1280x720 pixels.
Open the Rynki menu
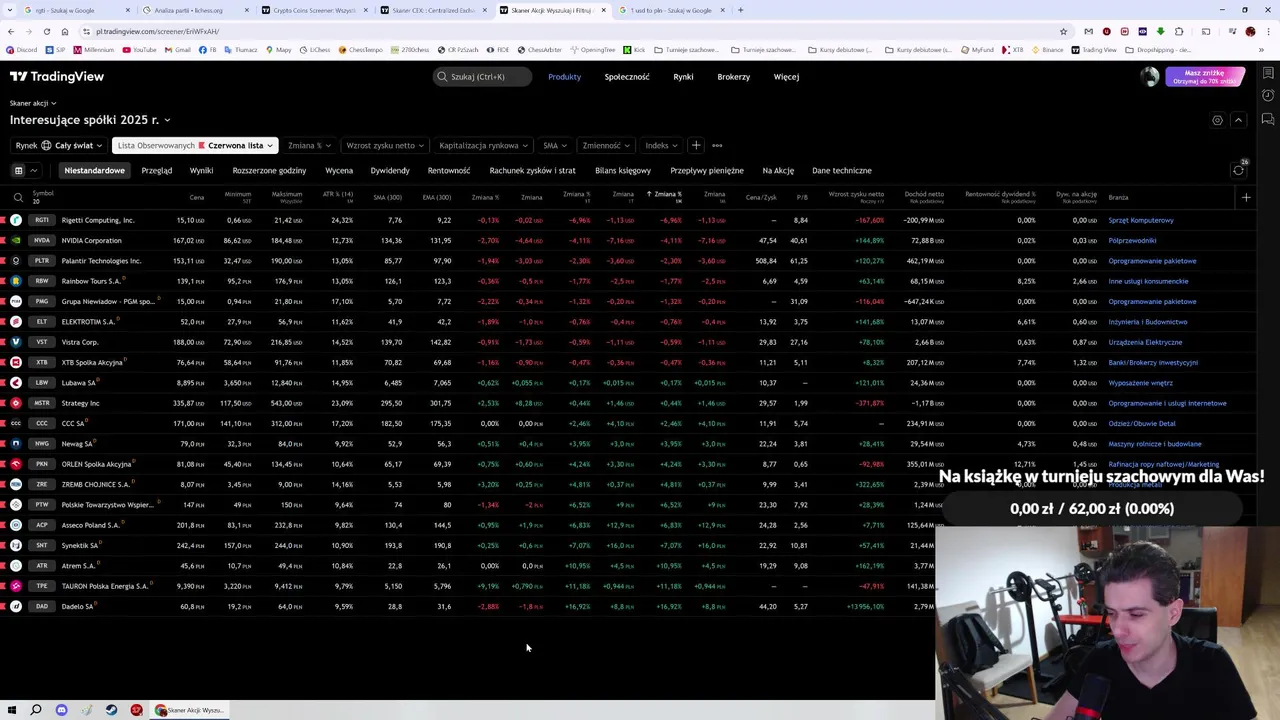(x=683, y=76)
